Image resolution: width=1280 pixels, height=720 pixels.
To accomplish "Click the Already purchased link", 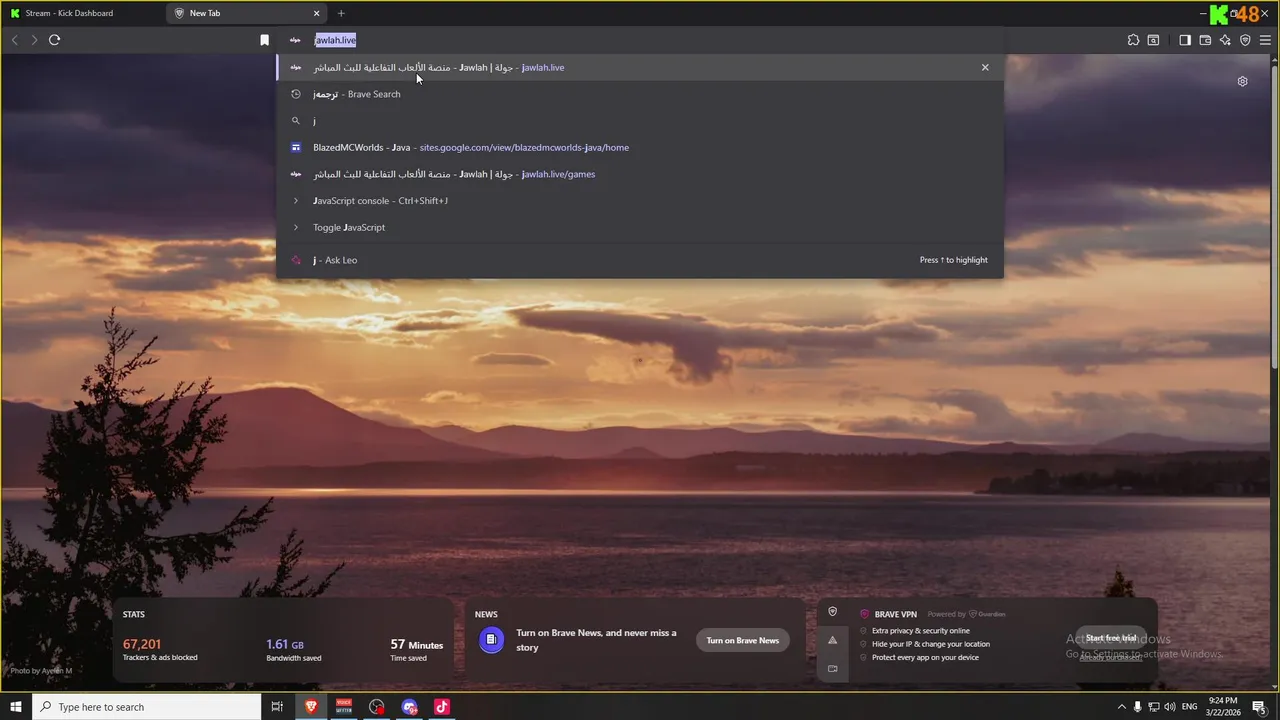I will (x=1111, y=657).
